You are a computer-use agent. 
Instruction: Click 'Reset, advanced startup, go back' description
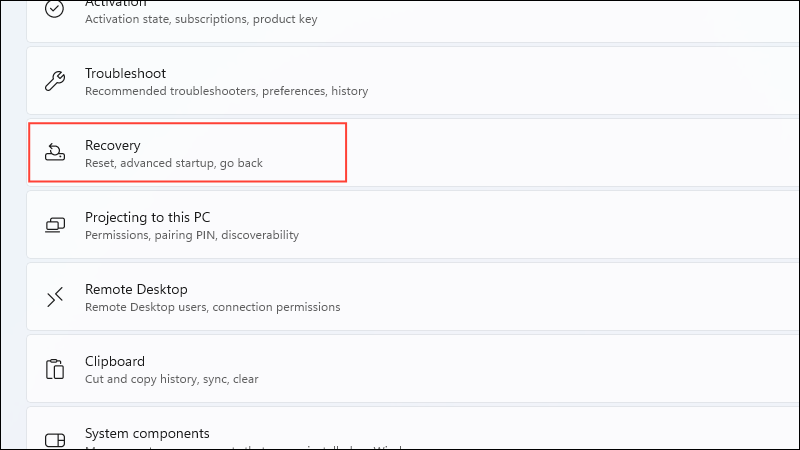point(173,163)
